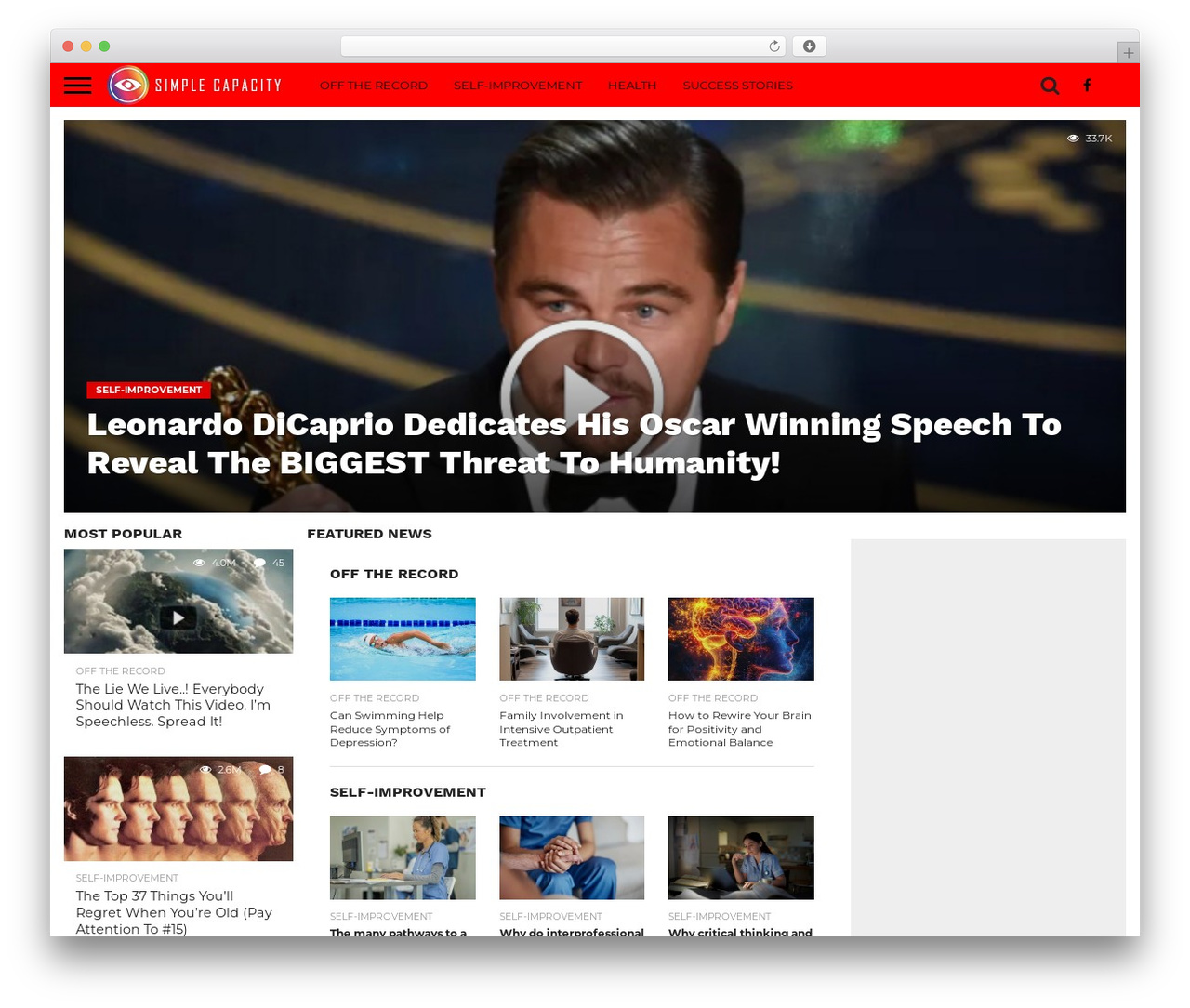
Task: Click the Simple Capacity site name text
Action: pos(218,86)
